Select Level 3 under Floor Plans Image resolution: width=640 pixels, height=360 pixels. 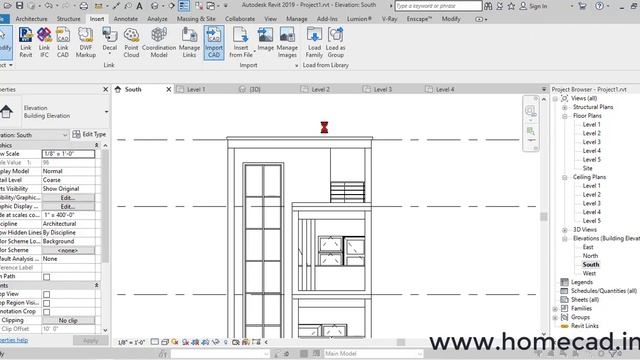pyautogui.click(x=591, y=142)
